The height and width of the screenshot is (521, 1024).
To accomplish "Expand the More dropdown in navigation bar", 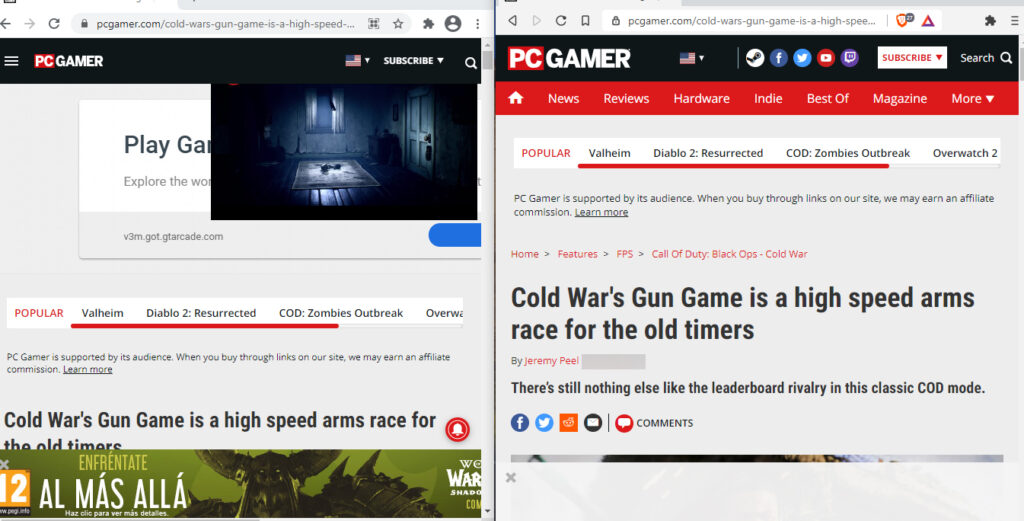I will tap(972, 98).
